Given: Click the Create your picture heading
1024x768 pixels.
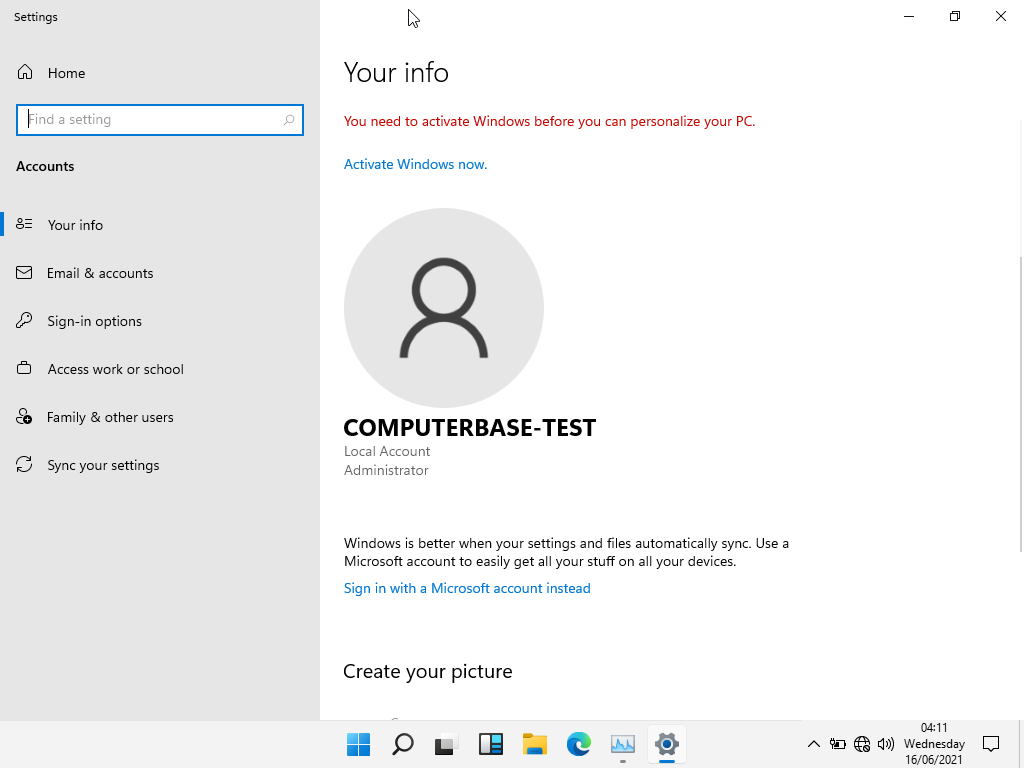Looking at the screenshot, I should point(428,671).
